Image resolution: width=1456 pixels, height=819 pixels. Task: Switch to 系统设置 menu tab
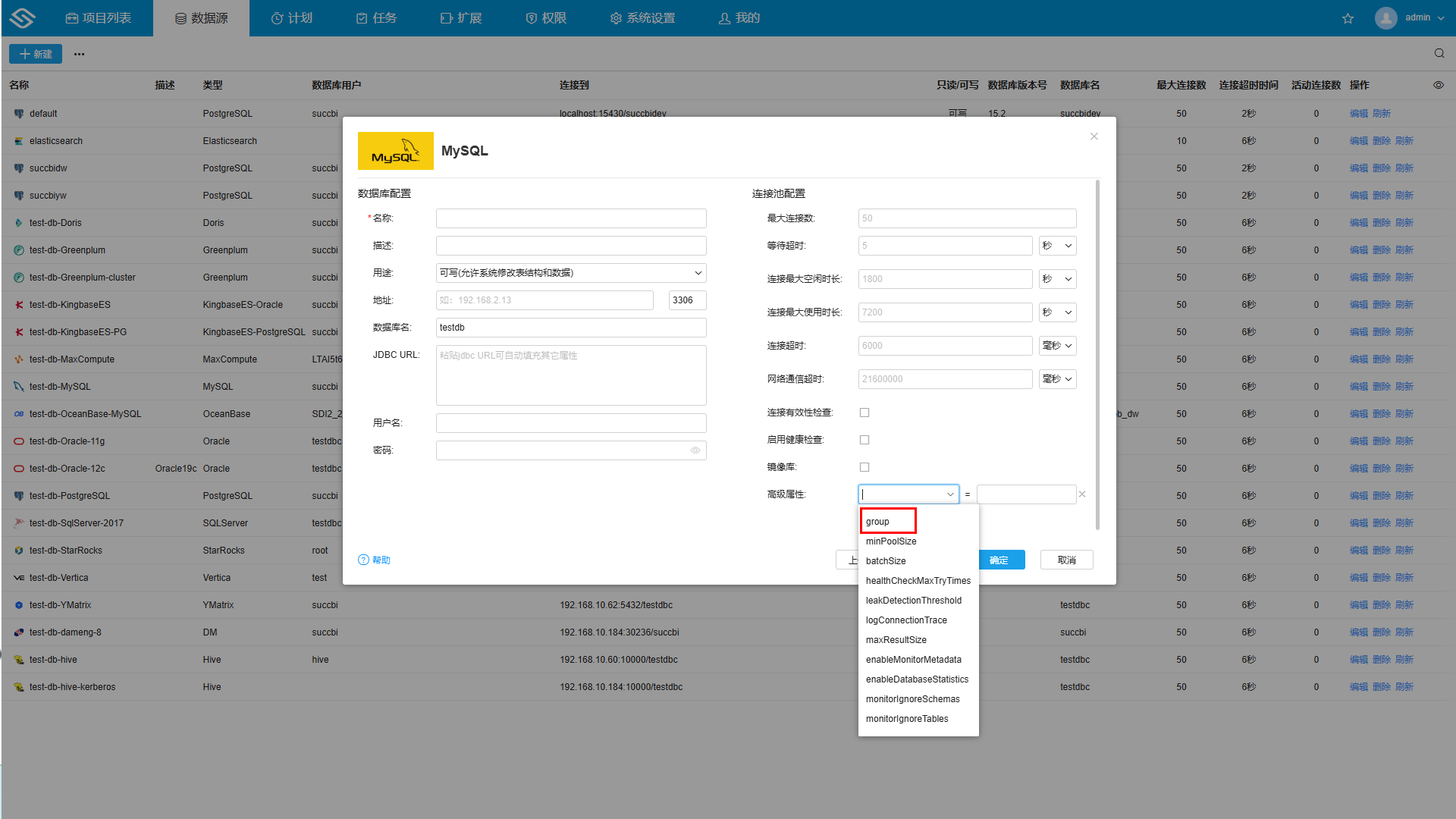point(642,18)
